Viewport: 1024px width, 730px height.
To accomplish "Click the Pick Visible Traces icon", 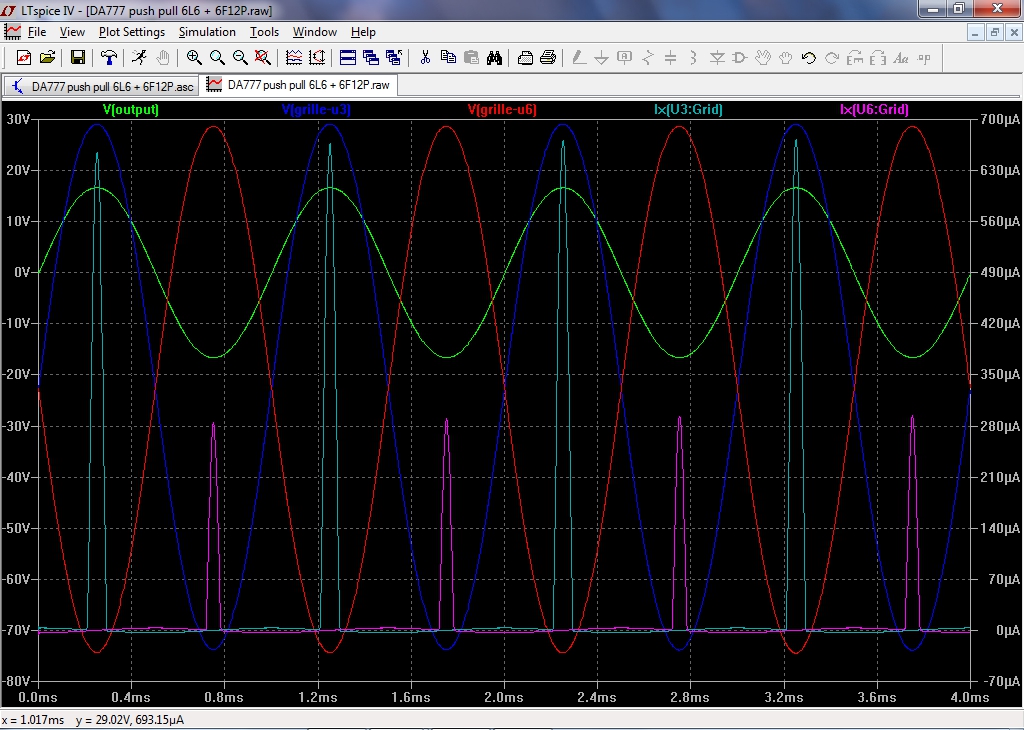I will point(294,58).
